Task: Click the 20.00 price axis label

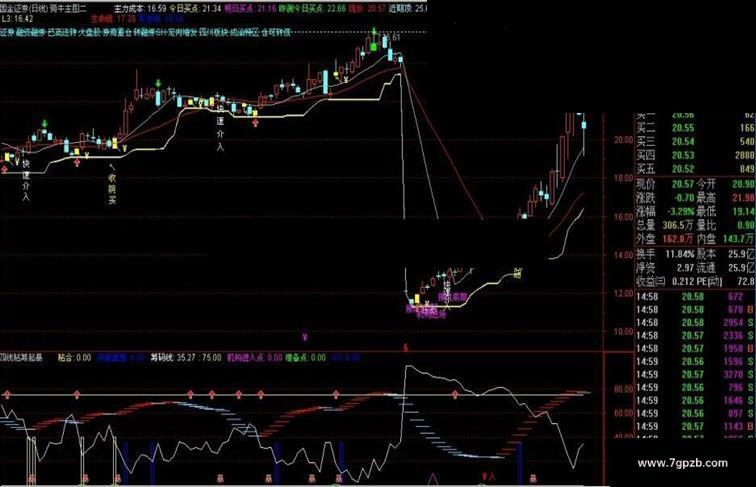Action: [623, 140]
